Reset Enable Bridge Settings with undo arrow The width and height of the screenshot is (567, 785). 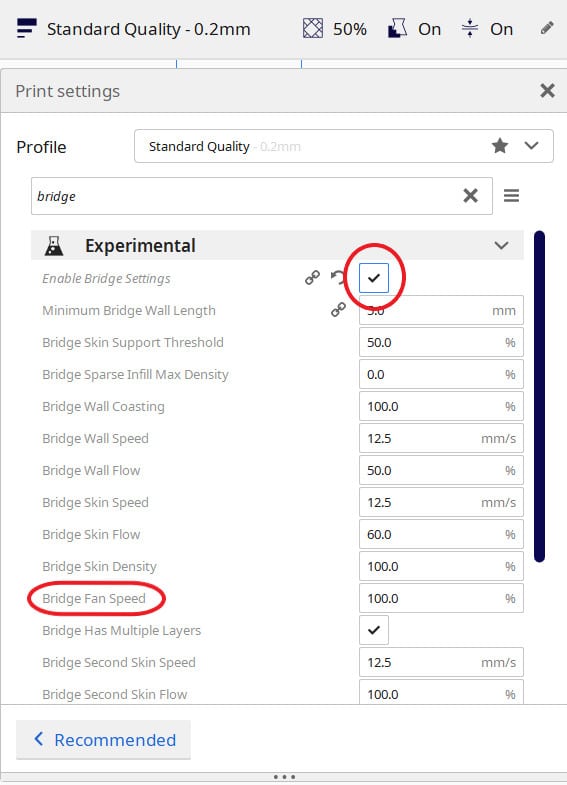click(338, 277)
